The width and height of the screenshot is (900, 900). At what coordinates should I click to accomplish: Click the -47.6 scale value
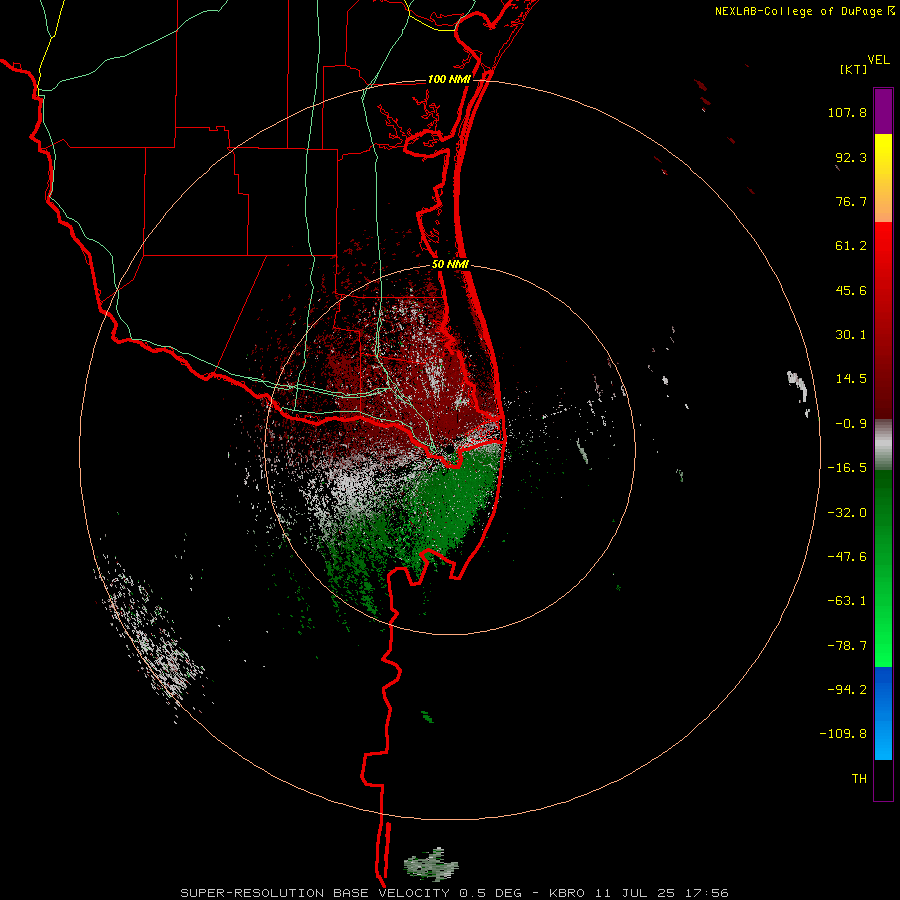pos(847,557)
